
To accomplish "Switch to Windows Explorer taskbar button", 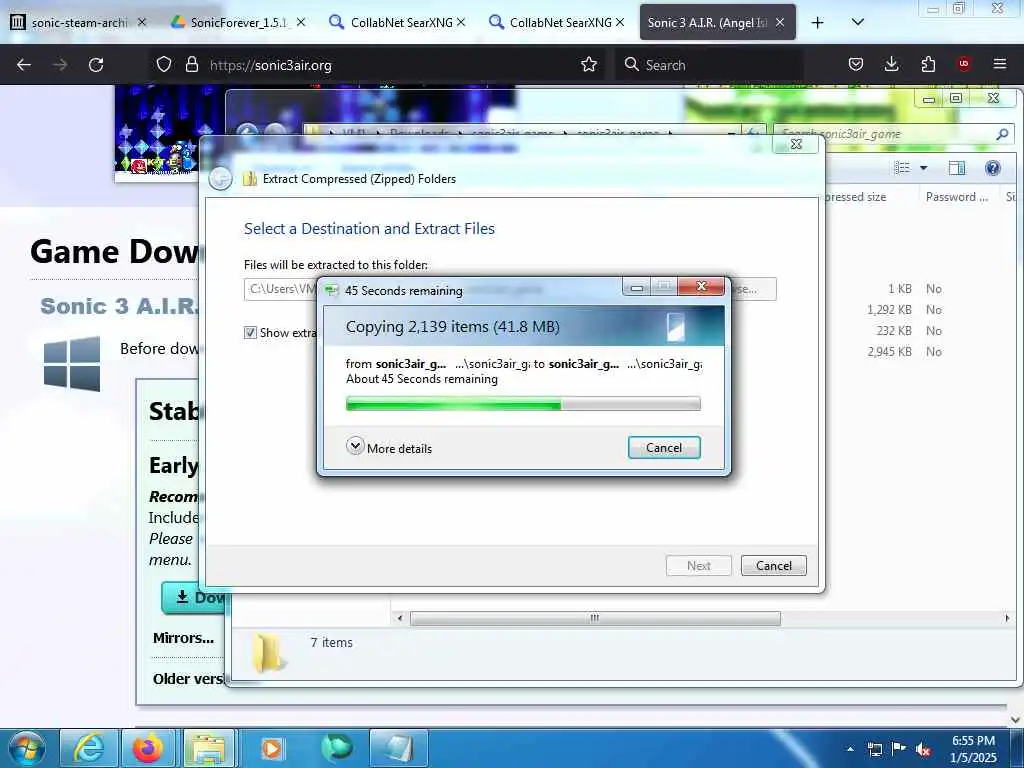I will (x=208, y=748).
